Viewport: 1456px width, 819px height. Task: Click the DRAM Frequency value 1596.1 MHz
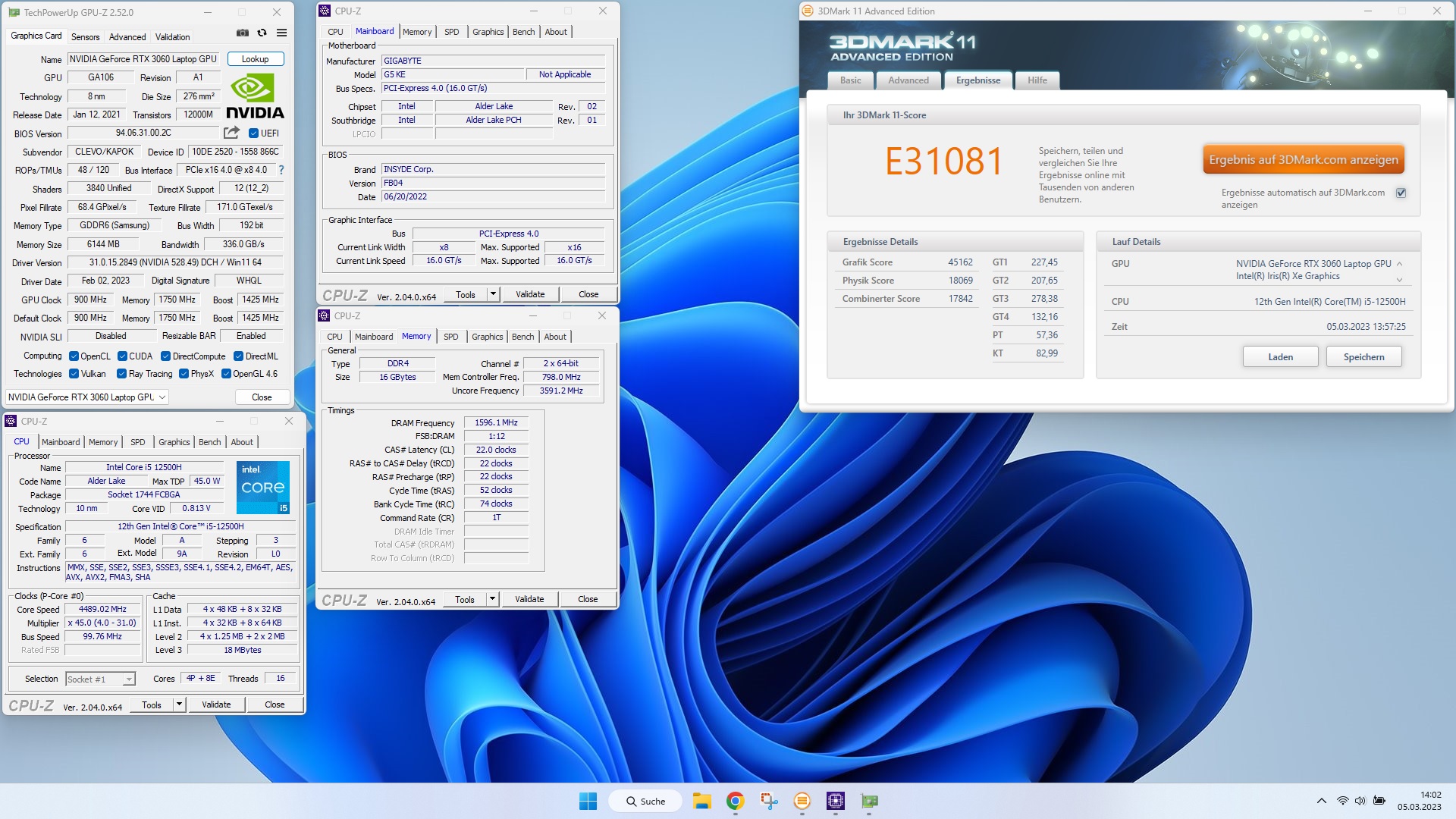point(496,423)
